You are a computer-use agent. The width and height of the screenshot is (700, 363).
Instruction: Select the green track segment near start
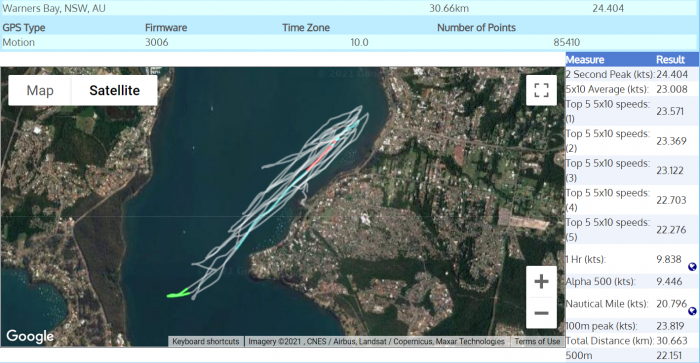coord(178,293)
